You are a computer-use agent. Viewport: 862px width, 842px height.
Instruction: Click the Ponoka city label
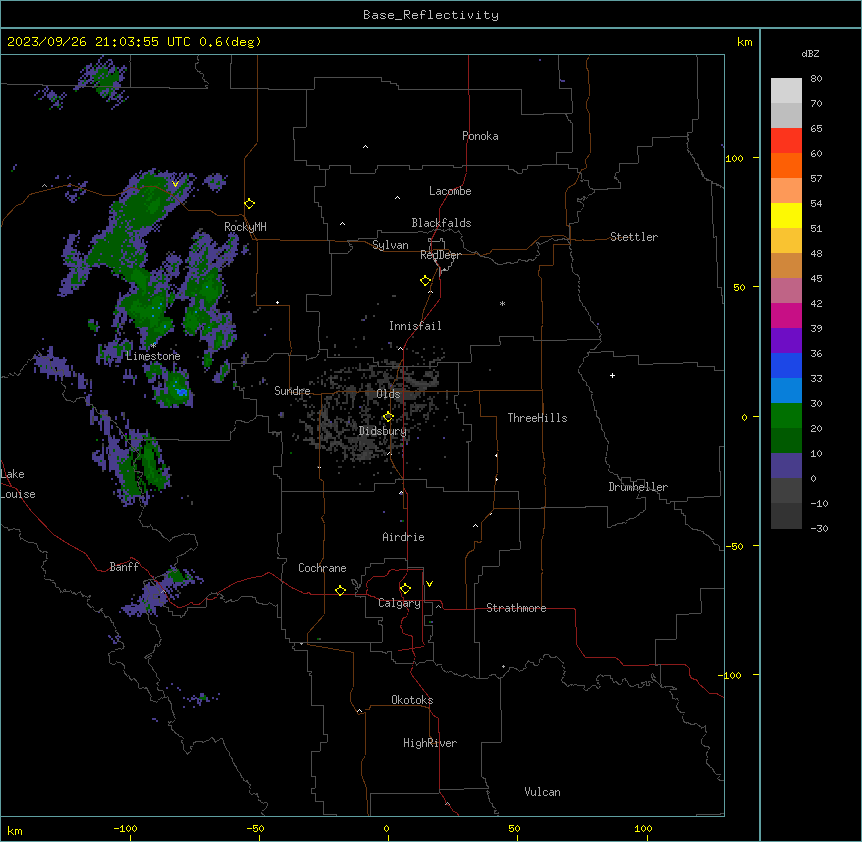(480, 136)
